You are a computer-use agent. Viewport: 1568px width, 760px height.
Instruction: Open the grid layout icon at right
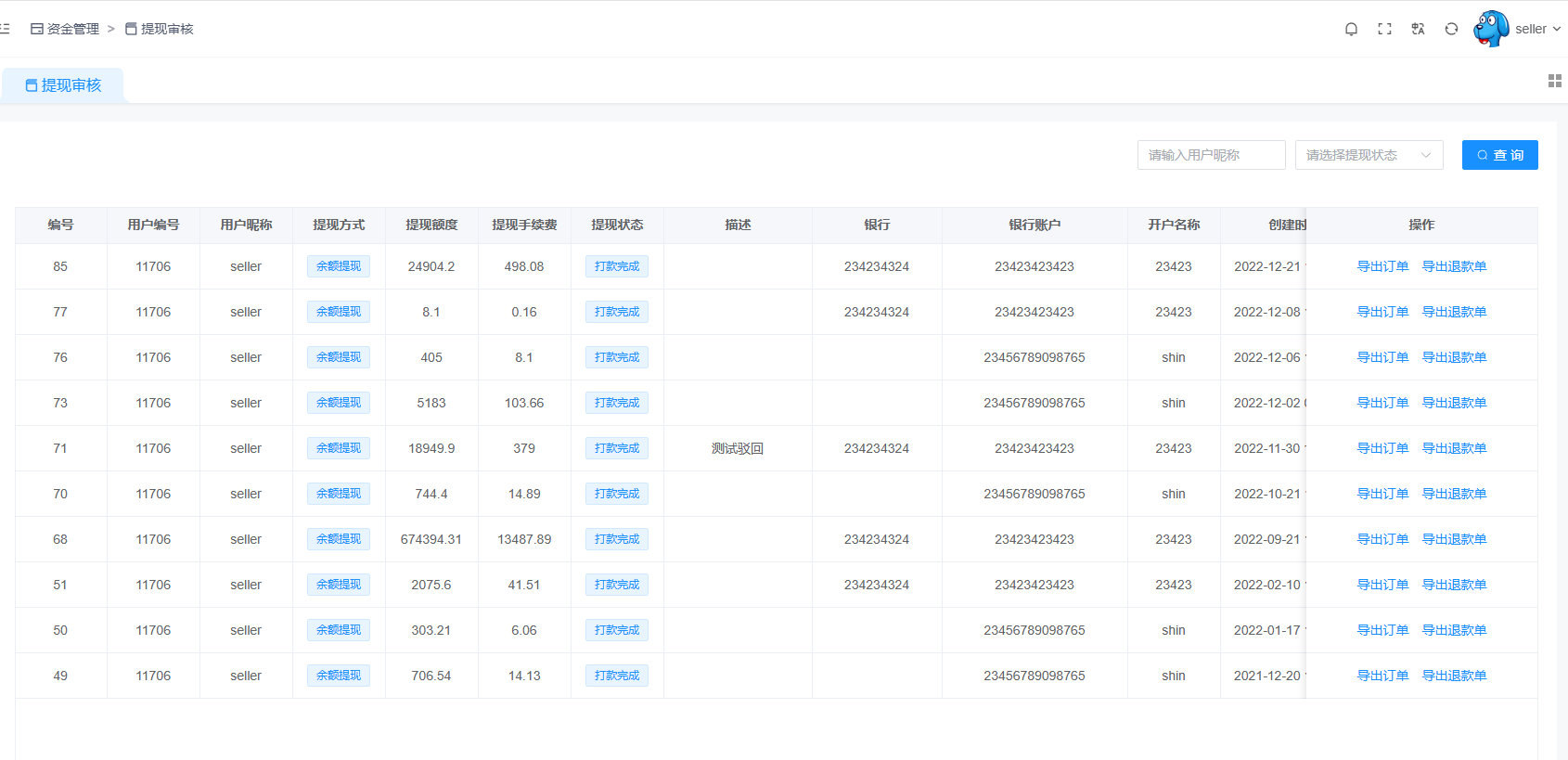pos(1554,81)
